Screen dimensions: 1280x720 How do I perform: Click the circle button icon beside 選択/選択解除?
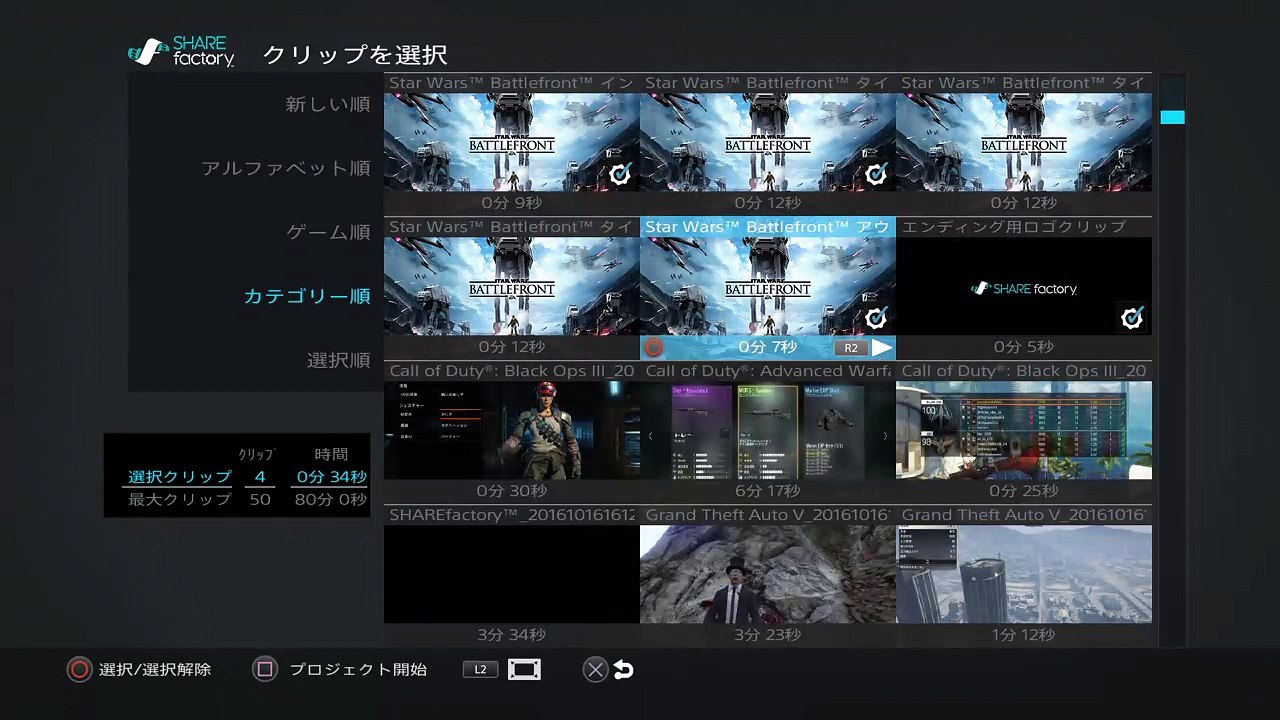click(x=79, y=670)
